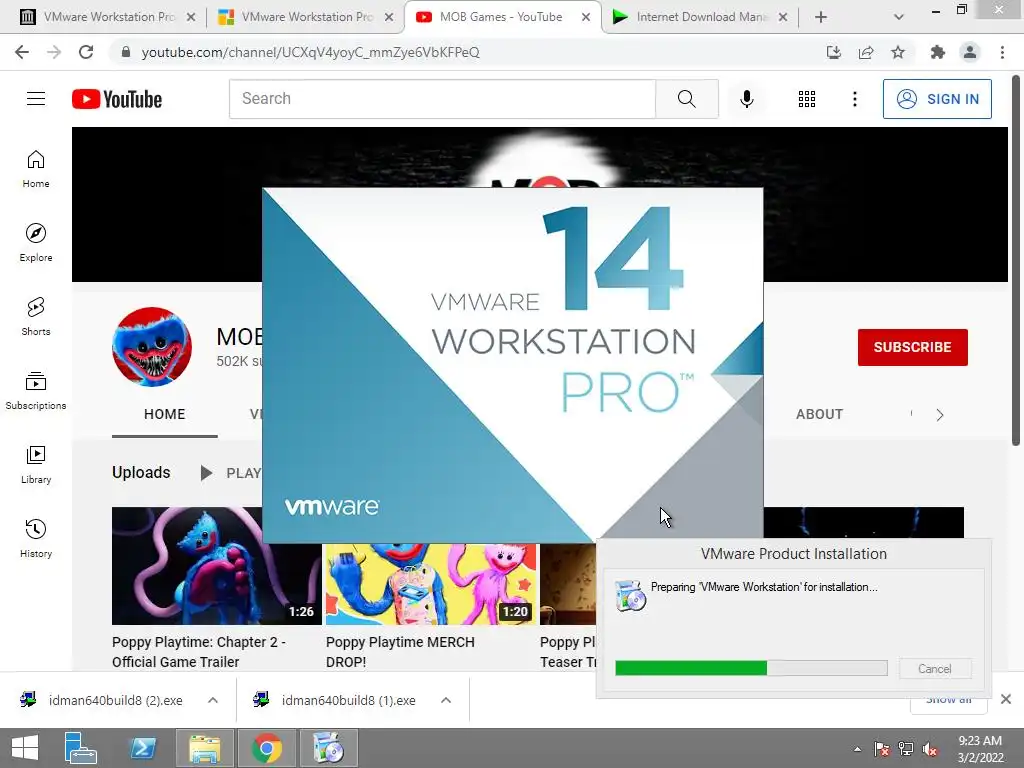The width and height of the screenshot is (1024, 768).
Task: Open the YouTube hamburger guide menu
Action: click(x=36, y=99)
